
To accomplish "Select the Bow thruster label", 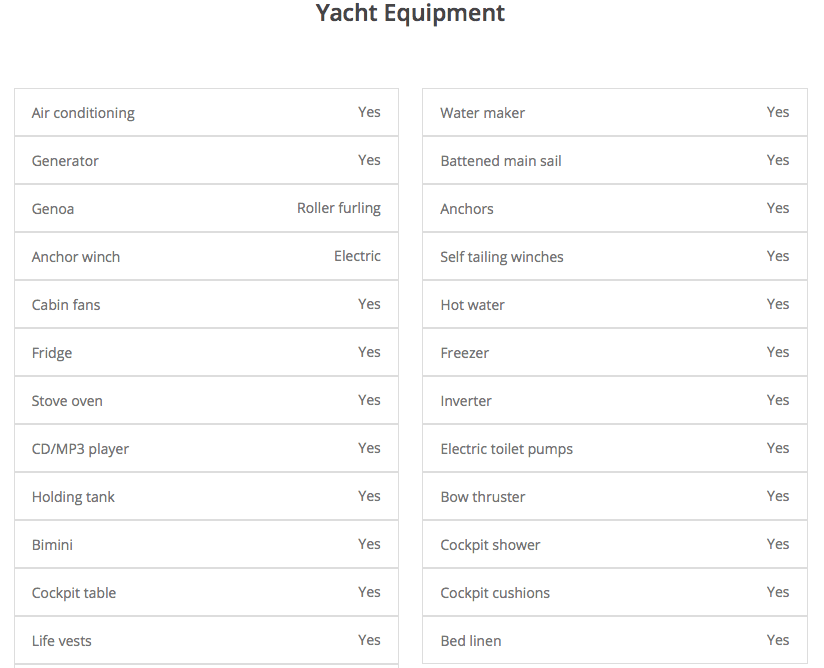I will click(482, 497).
